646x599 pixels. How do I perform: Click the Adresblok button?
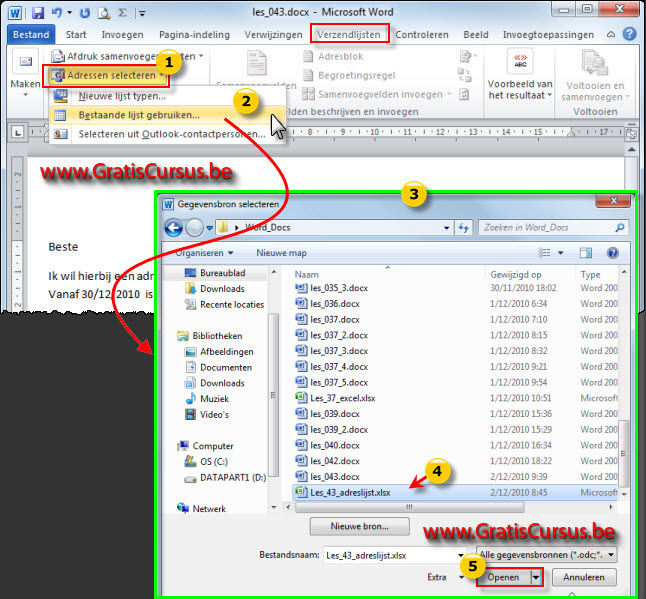pos(334,56)
